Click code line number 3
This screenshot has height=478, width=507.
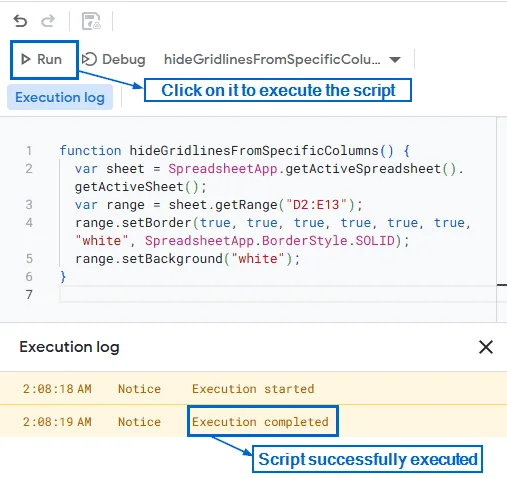(x=29, y=205)
